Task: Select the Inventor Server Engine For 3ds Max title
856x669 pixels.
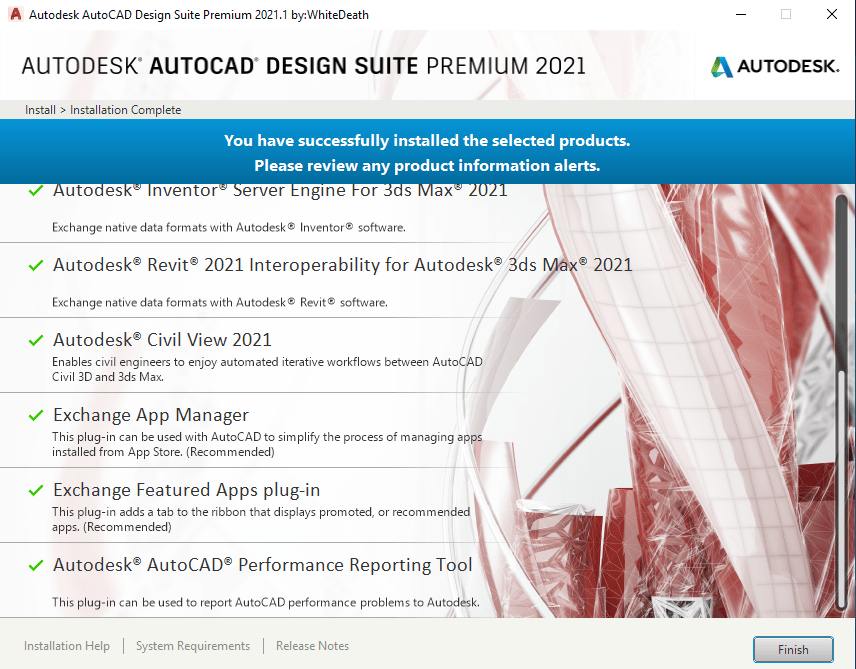Action: pos(280,191)
